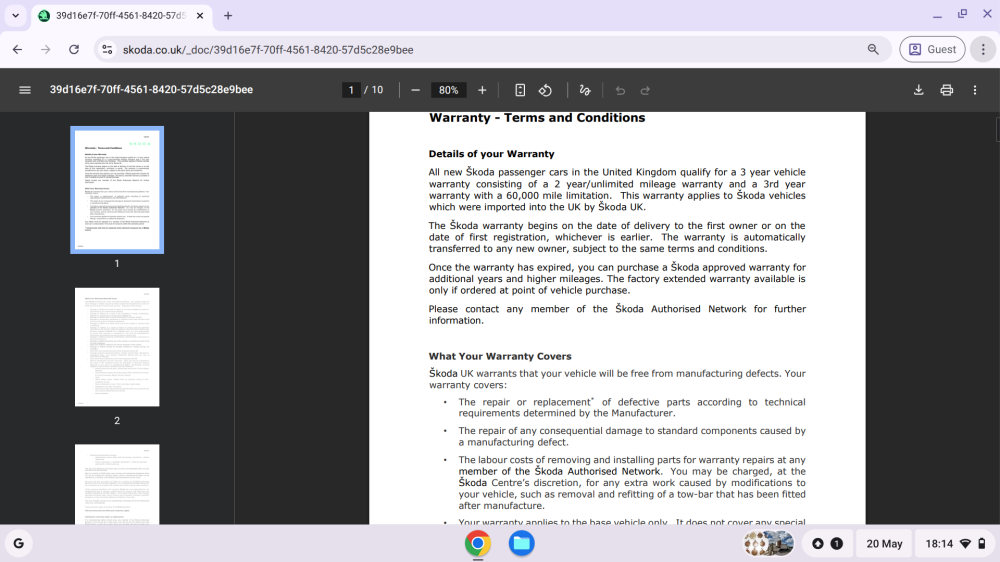Select the third page thumbnail
Image resolution: width=1000 pixels, height=562 pixels.
117,484
